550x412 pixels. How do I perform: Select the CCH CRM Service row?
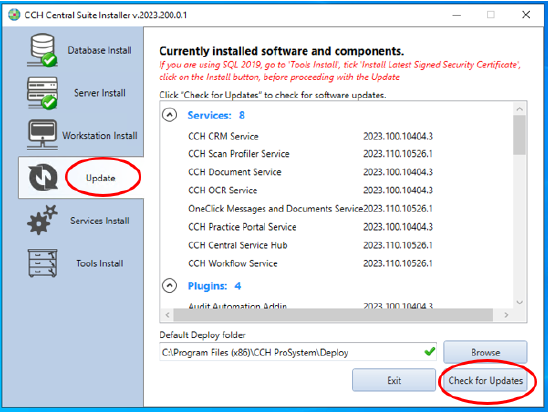(310, 136)
